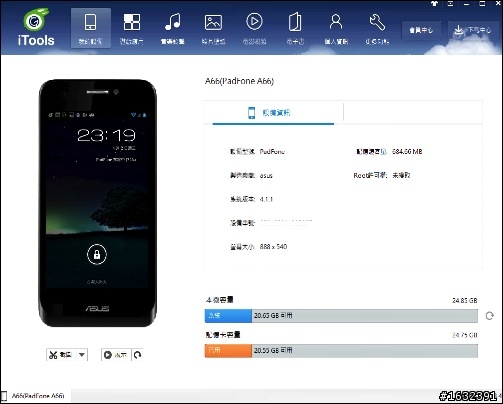
Task: Open the My Device phone icon tab
Action: (x=90, y=29)
